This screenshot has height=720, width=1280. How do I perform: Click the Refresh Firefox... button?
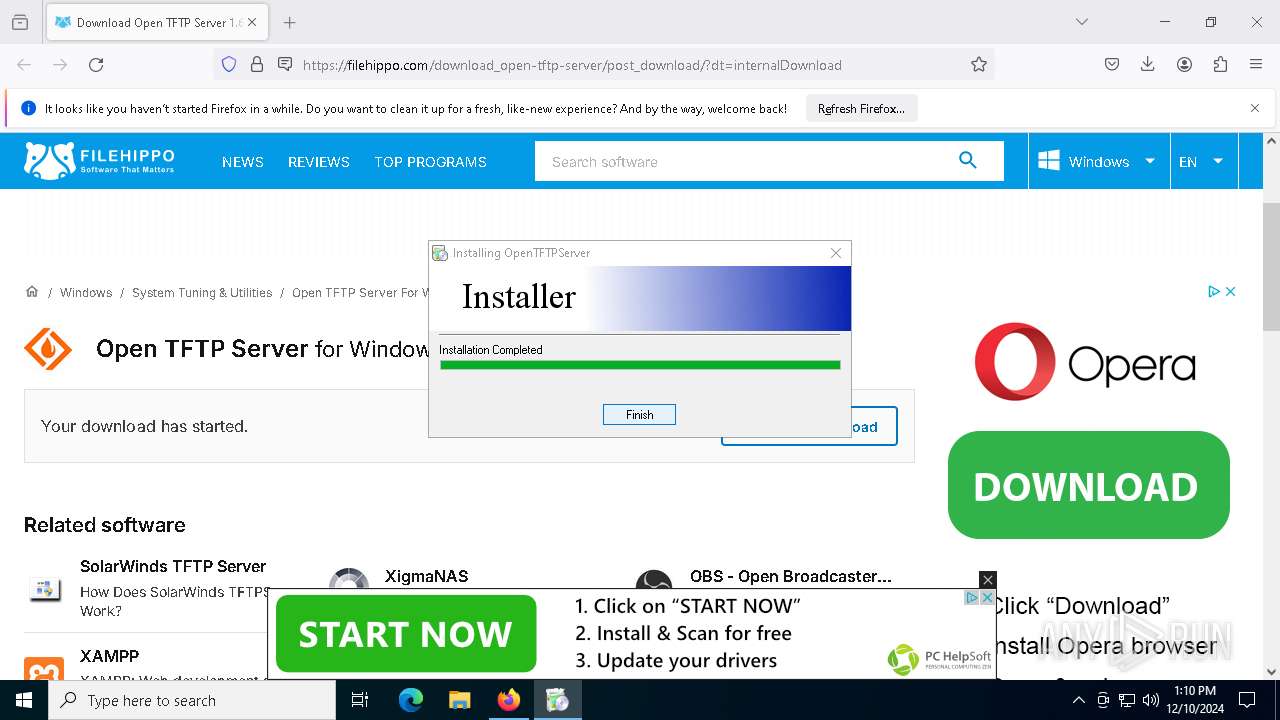[861, 109]
